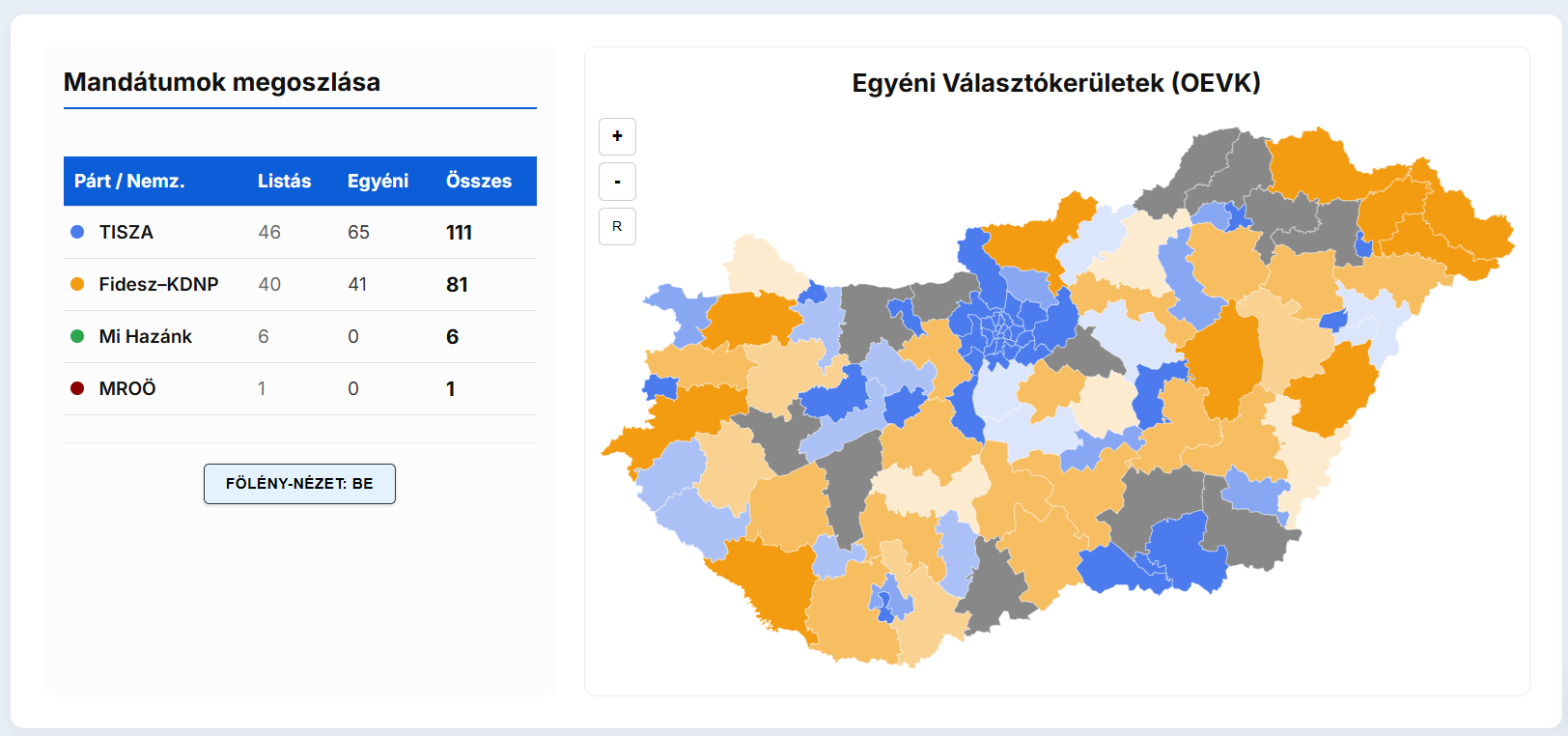The image size is (1568, 736).
Task: Click the green Mi Hazánk party dot
Action: [77, 336]
